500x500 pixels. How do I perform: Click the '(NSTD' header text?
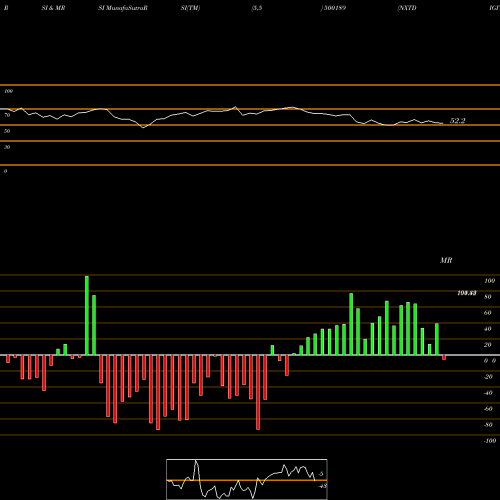(407, 8)
